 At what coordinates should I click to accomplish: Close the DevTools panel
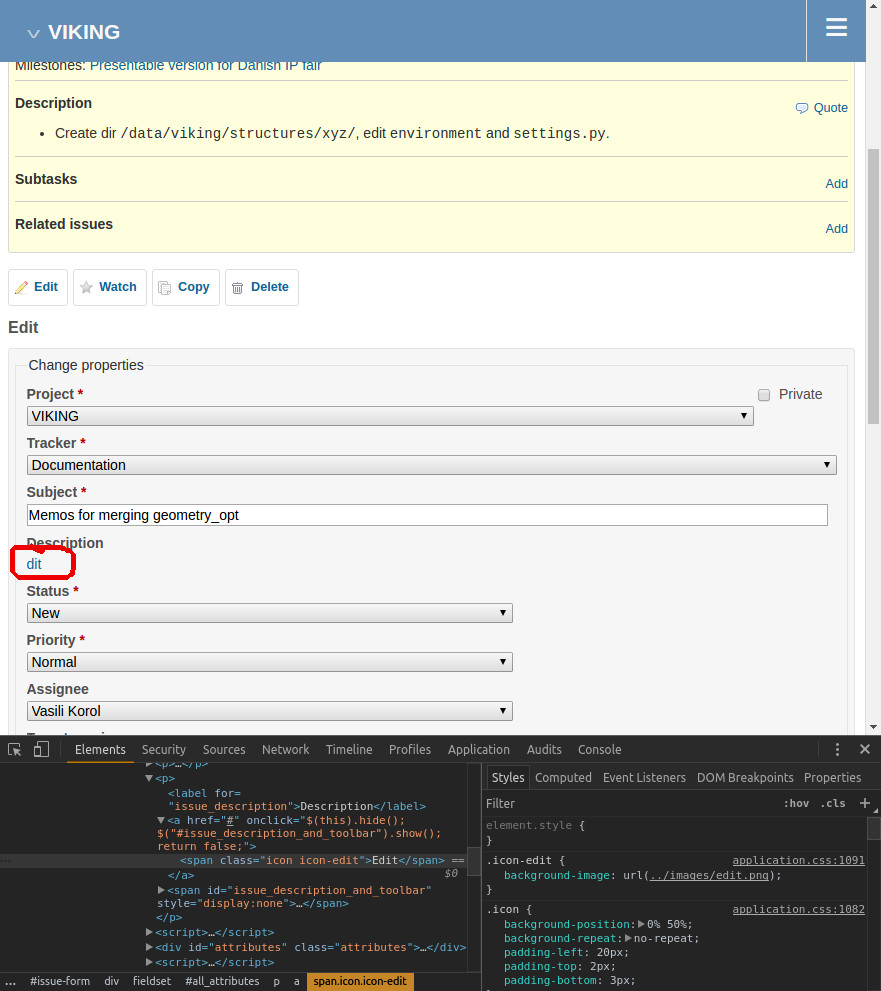(x=865, y=749)
